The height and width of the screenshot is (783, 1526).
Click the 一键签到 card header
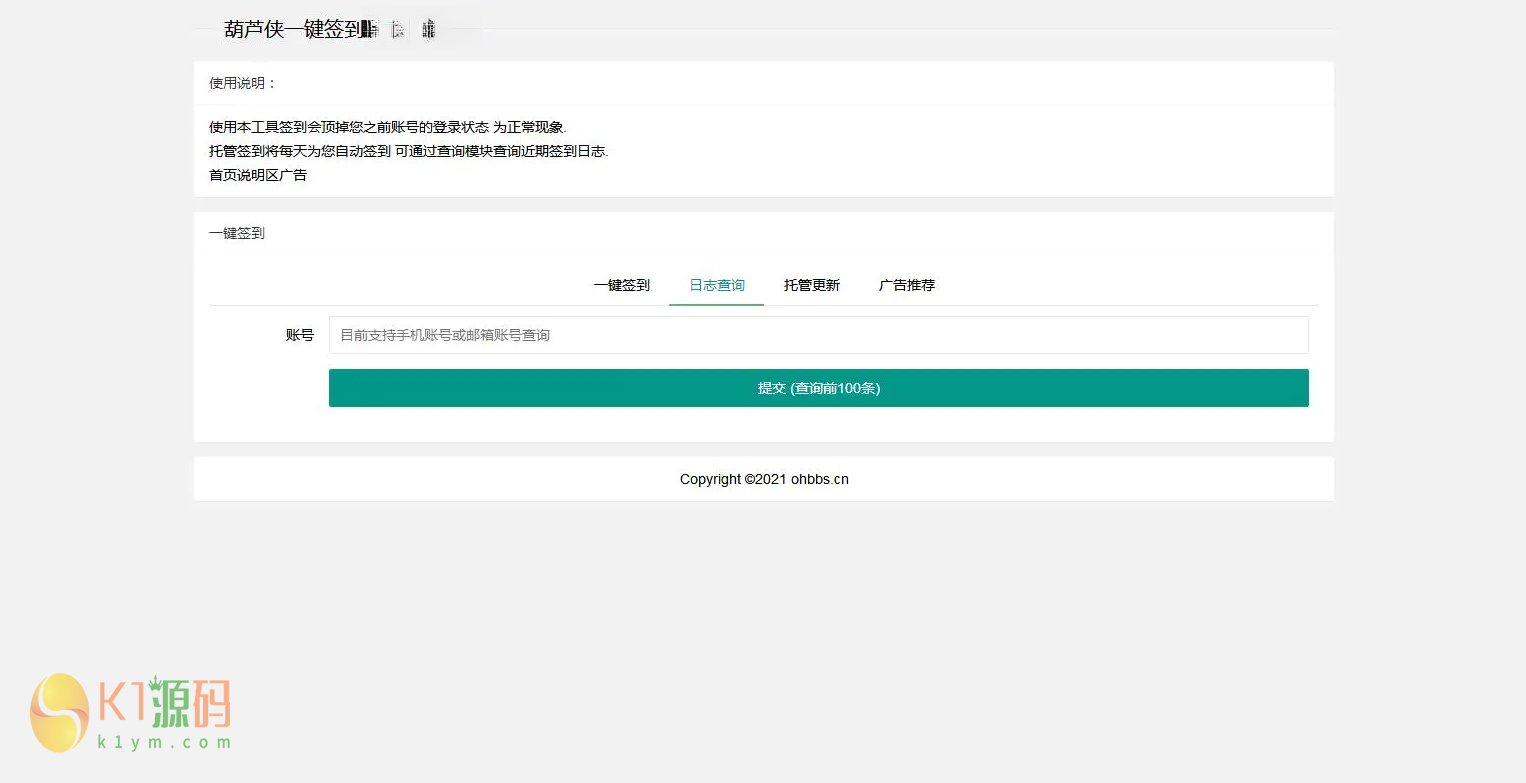(x=237, y=233)
